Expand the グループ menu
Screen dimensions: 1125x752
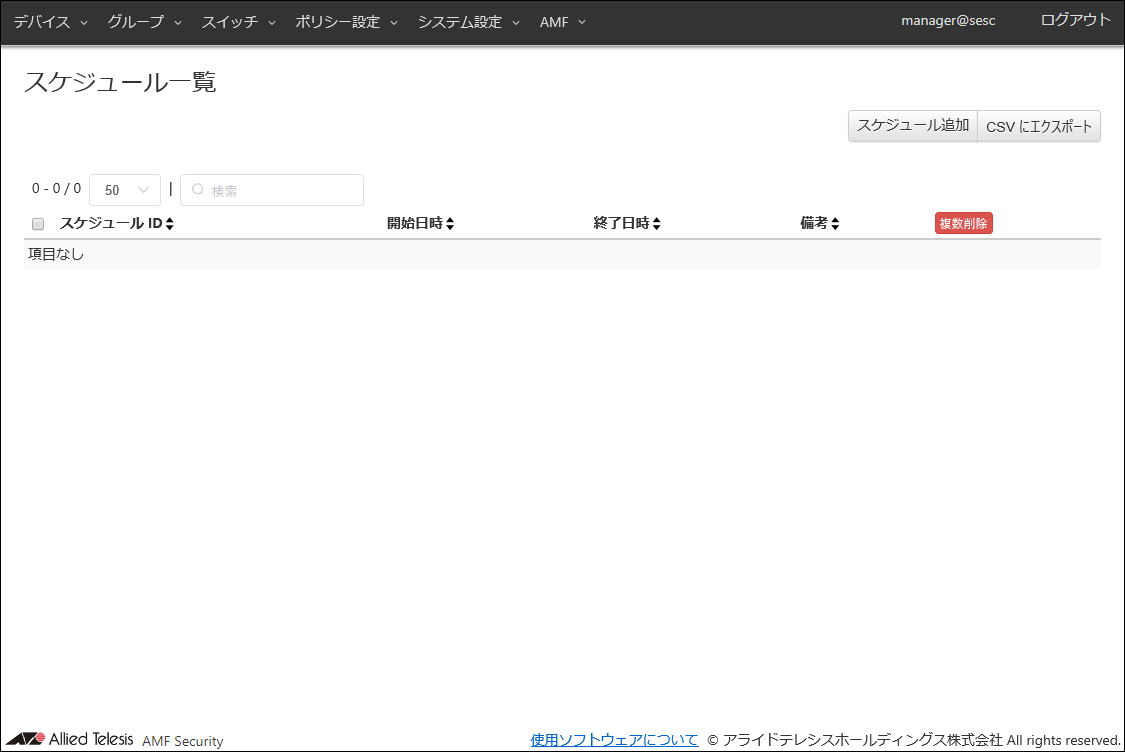click(x=144, y=22)
